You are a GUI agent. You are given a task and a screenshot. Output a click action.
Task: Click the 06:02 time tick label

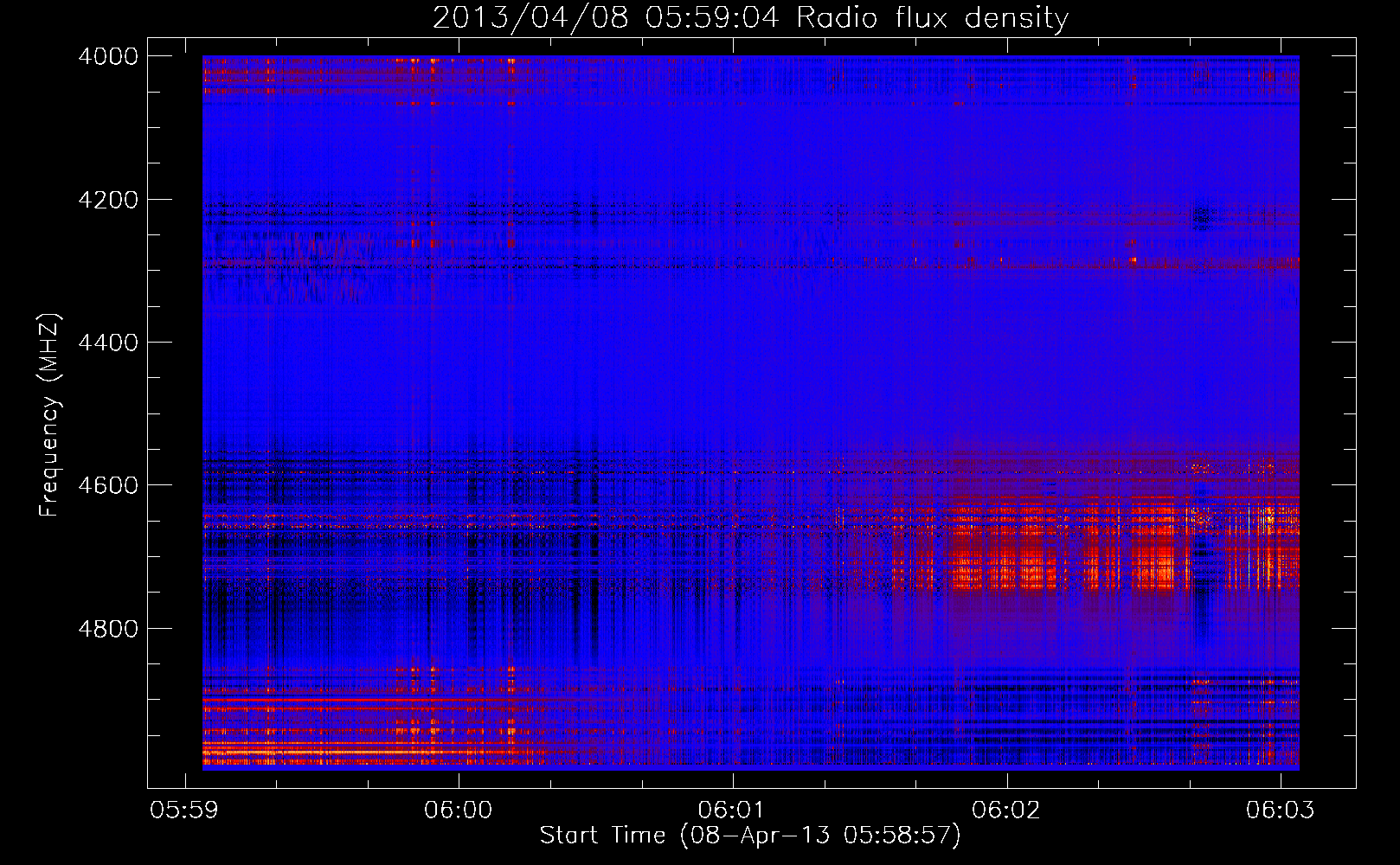(1006, 810)
